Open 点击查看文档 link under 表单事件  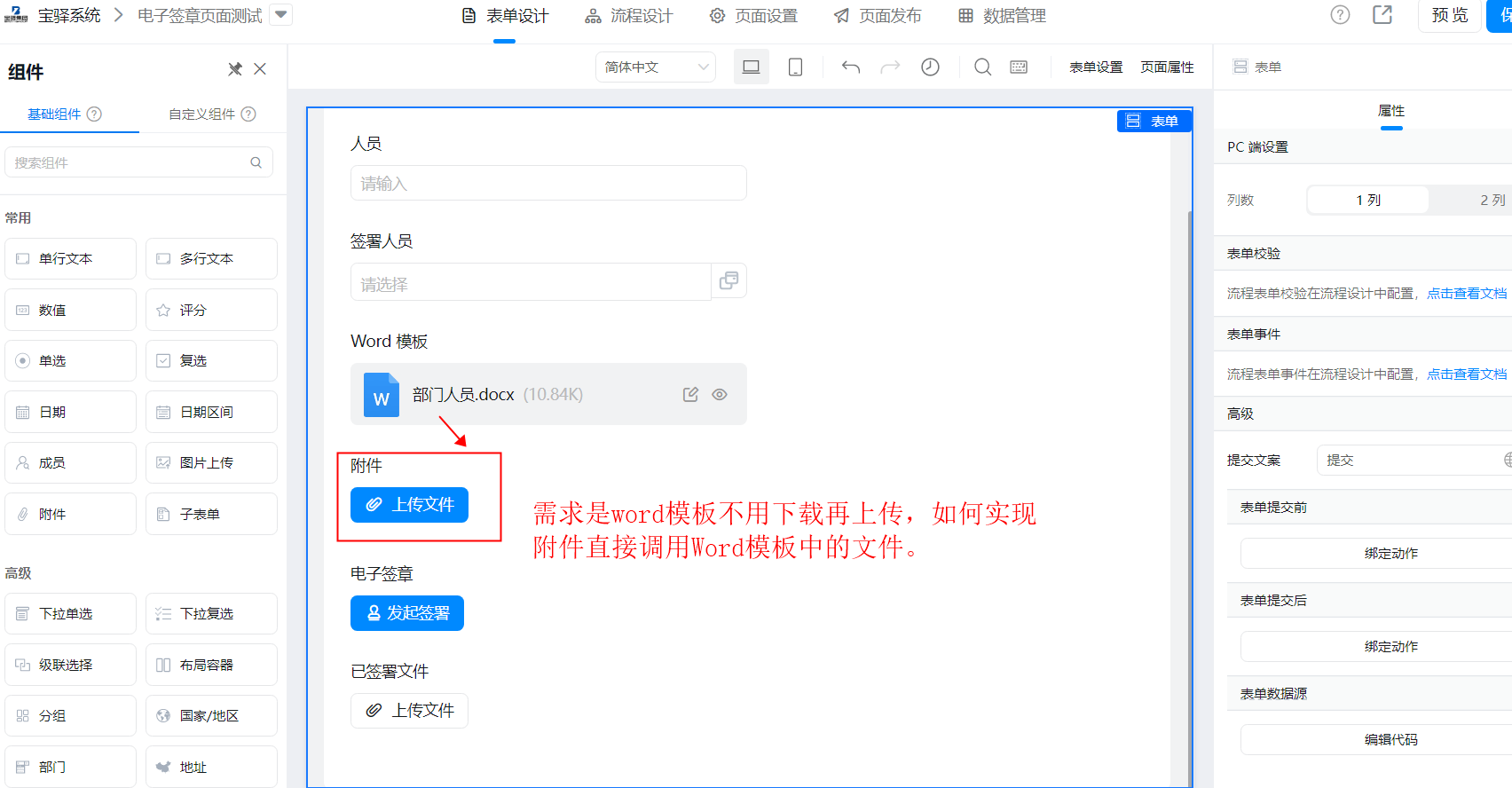(x=1467, y=374)
